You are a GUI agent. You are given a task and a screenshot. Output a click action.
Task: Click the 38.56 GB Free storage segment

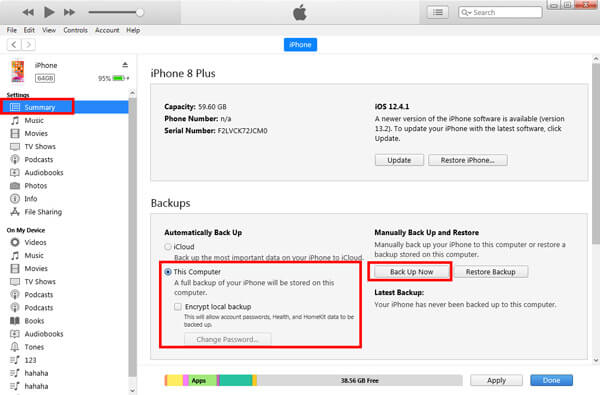359,380
